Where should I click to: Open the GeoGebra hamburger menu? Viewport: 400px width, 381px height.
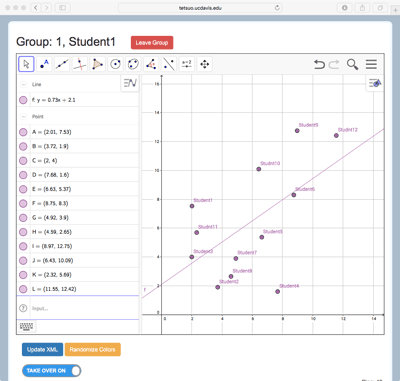371,64
